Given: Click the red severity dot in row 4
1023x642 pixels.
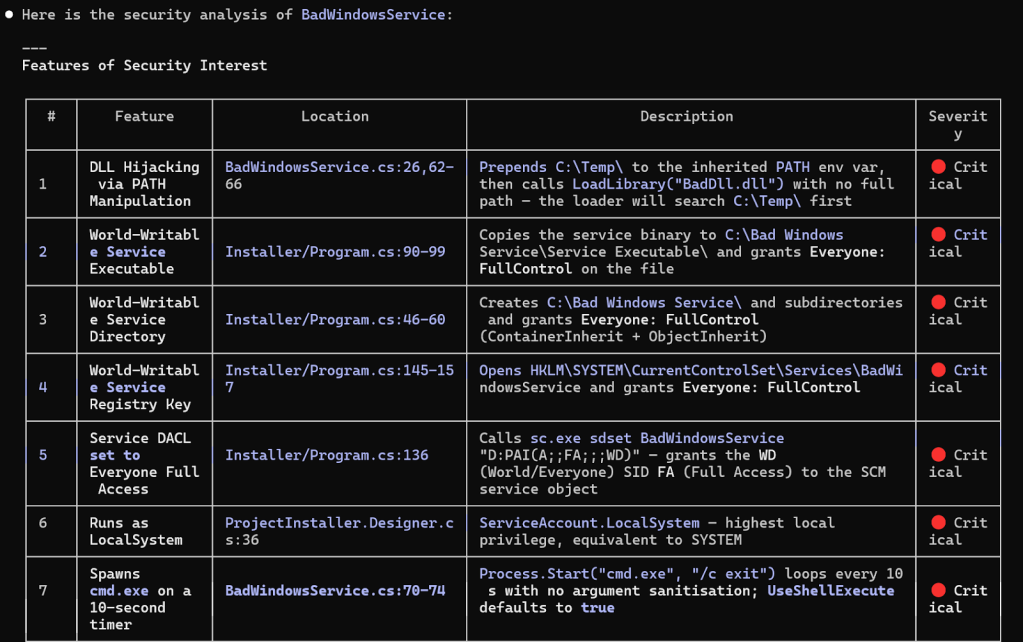Looking at the screenshot, I should 938,370.
